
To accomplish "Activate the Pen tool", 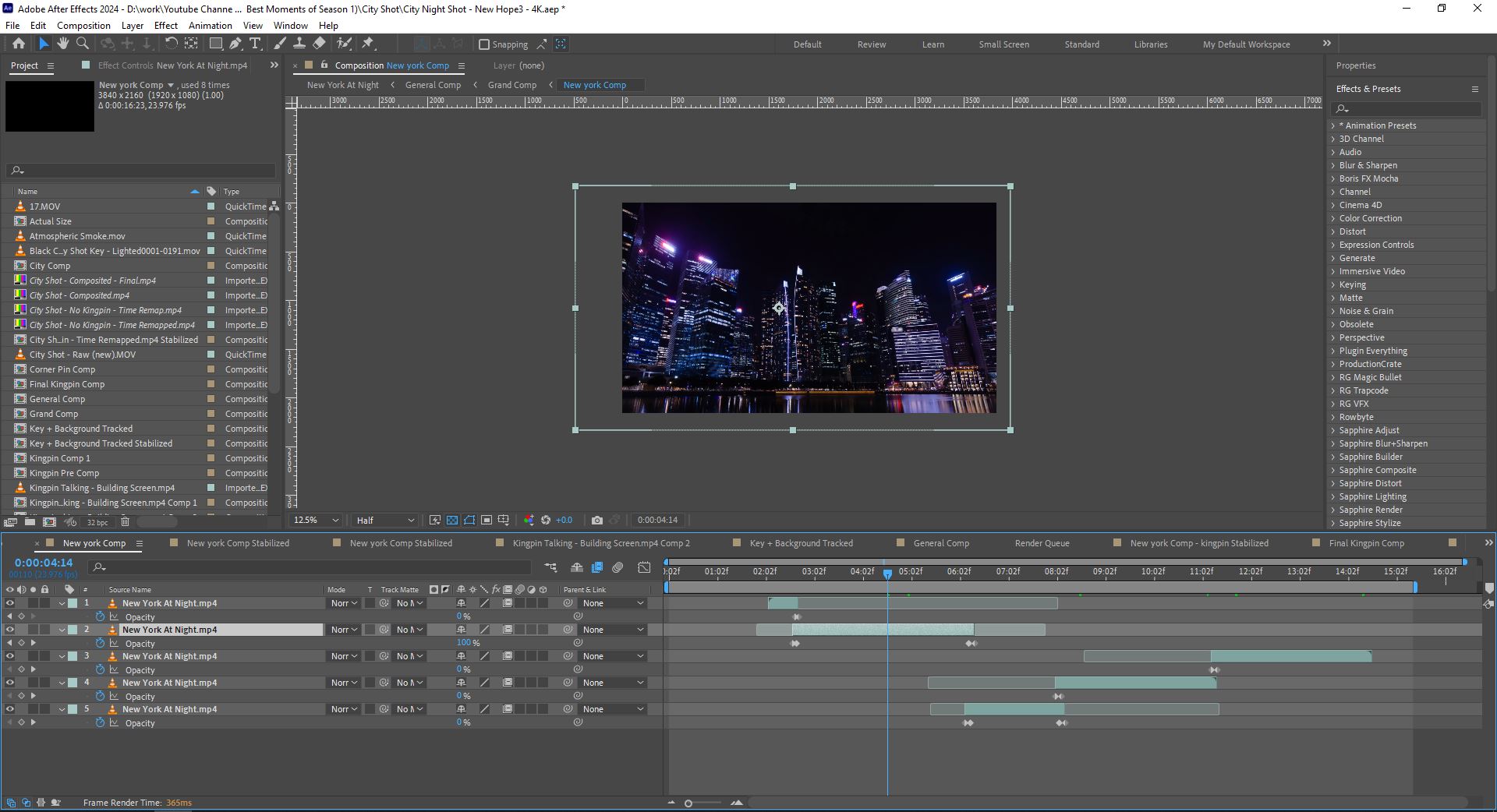I will [x=236, y=44].
